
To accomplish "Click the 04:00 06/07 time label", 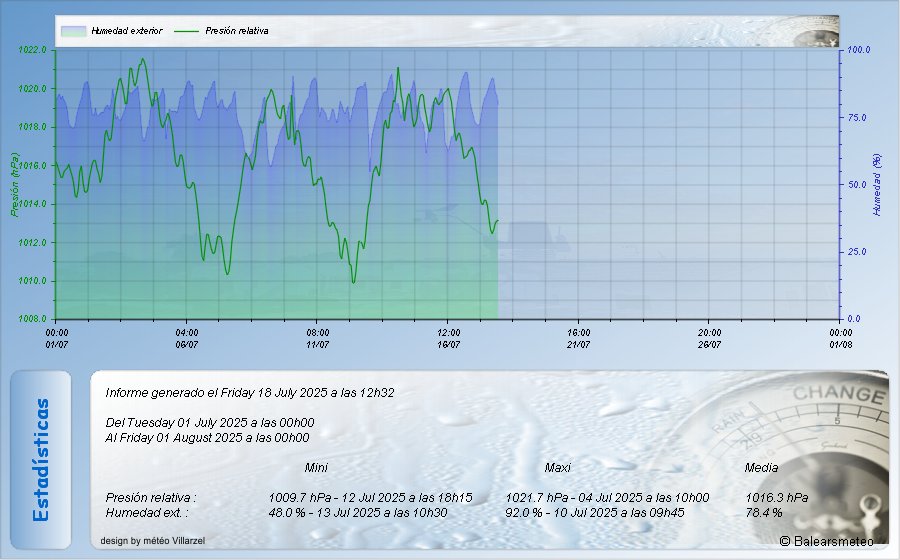I will pyautogui.click(x=187, y=339).
